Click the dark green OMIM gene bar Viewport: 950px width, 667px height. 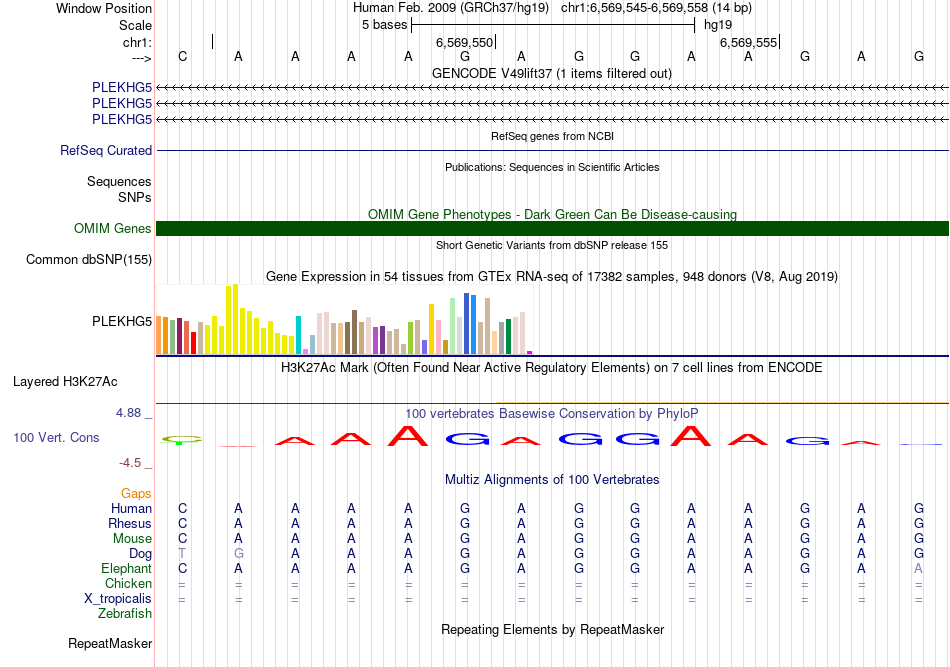[x=552, y=228]
